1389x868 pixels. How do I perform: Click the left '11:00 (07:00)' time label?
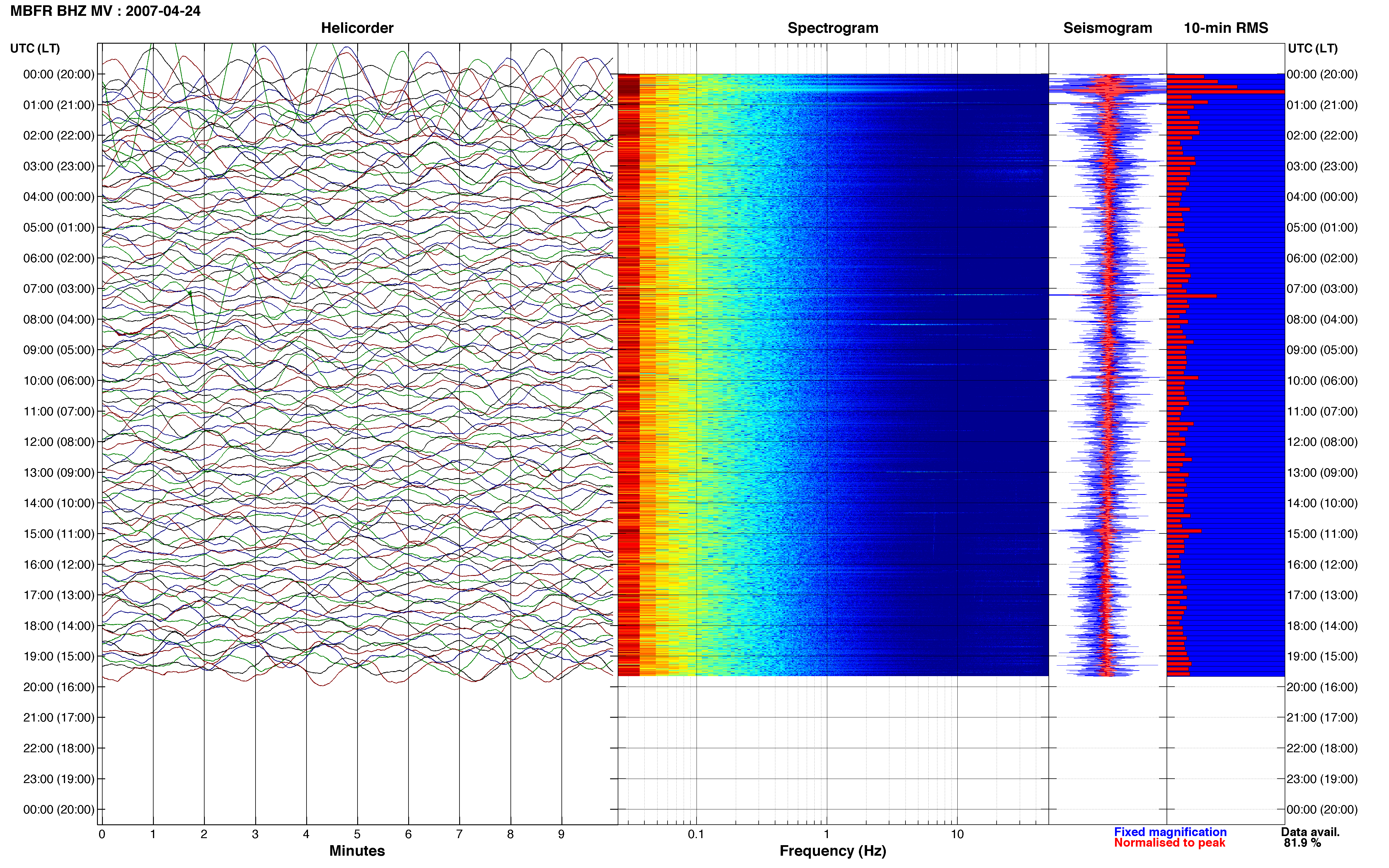click(59, 412)
